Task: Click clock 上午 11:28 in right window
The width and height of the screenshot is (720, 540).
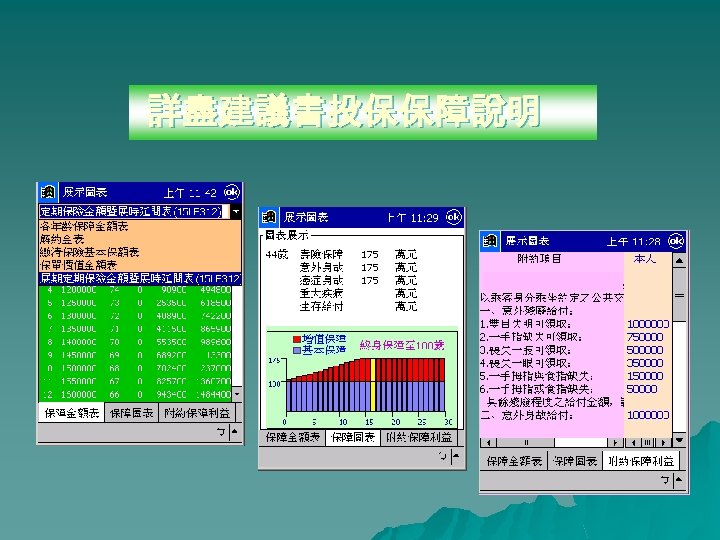Action: click(634, 241)
